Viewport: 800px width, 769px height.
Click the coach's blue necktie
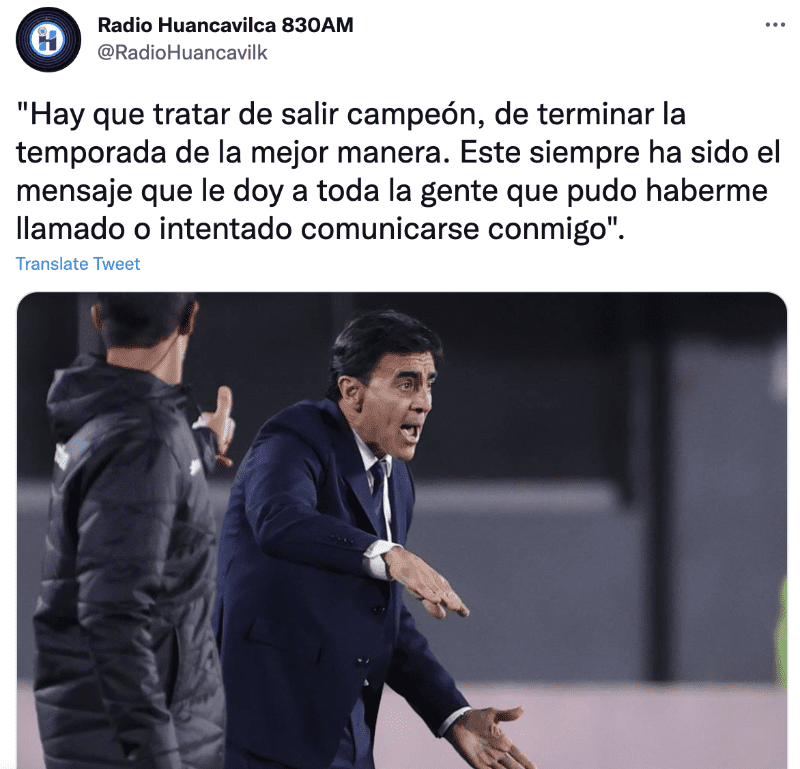pos(379,490)
